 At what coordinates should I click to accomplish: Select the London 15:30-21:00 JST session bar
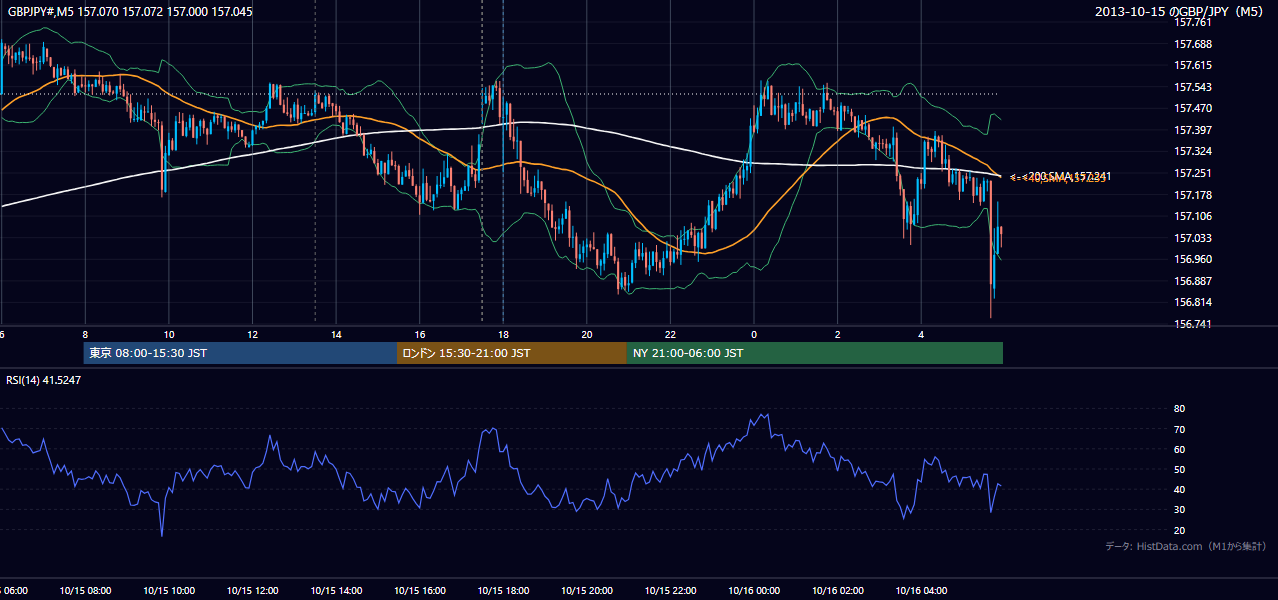511,353
